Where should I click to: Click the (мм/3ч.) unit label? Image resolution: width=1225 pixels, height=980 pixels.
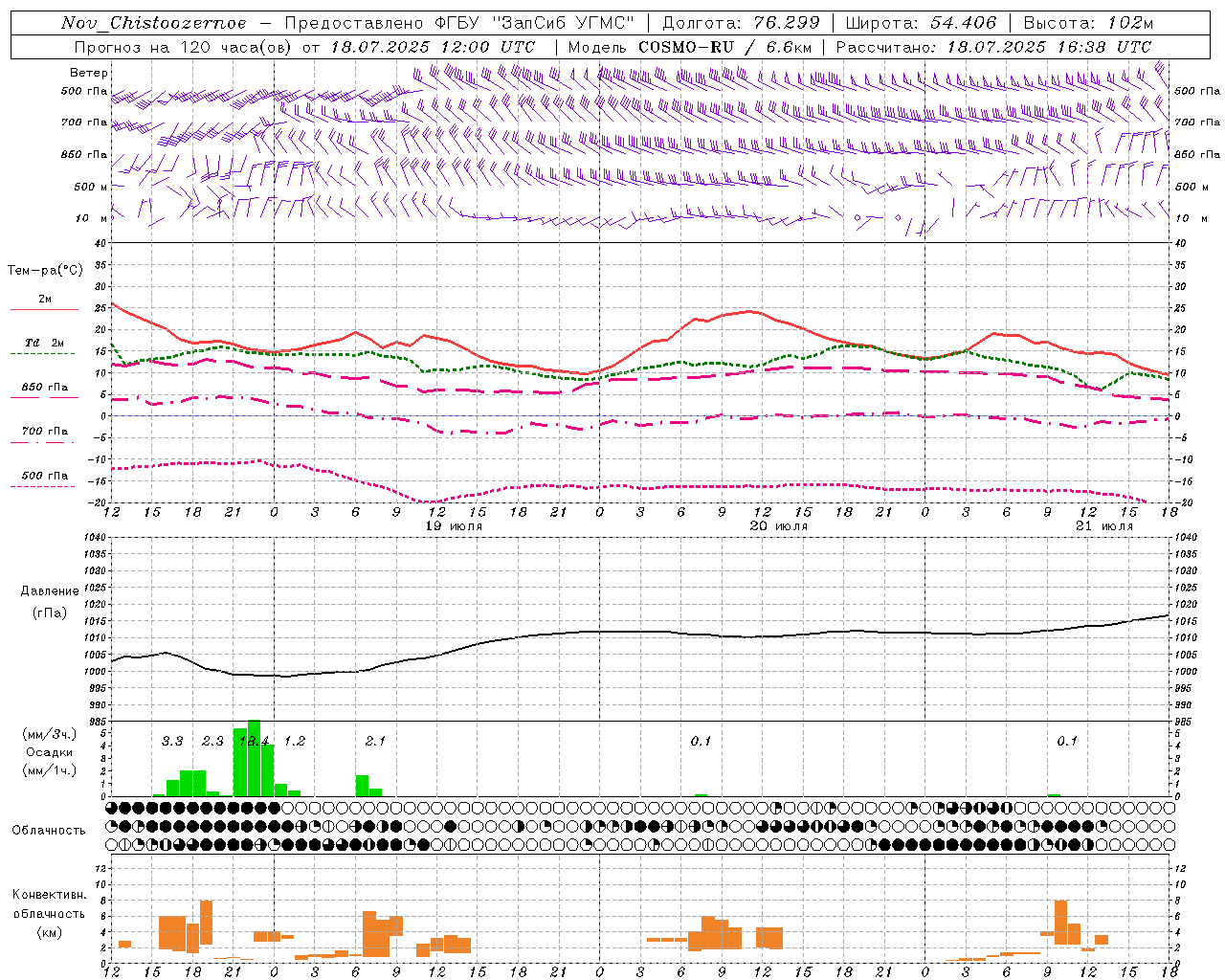(x=49, y=734)
